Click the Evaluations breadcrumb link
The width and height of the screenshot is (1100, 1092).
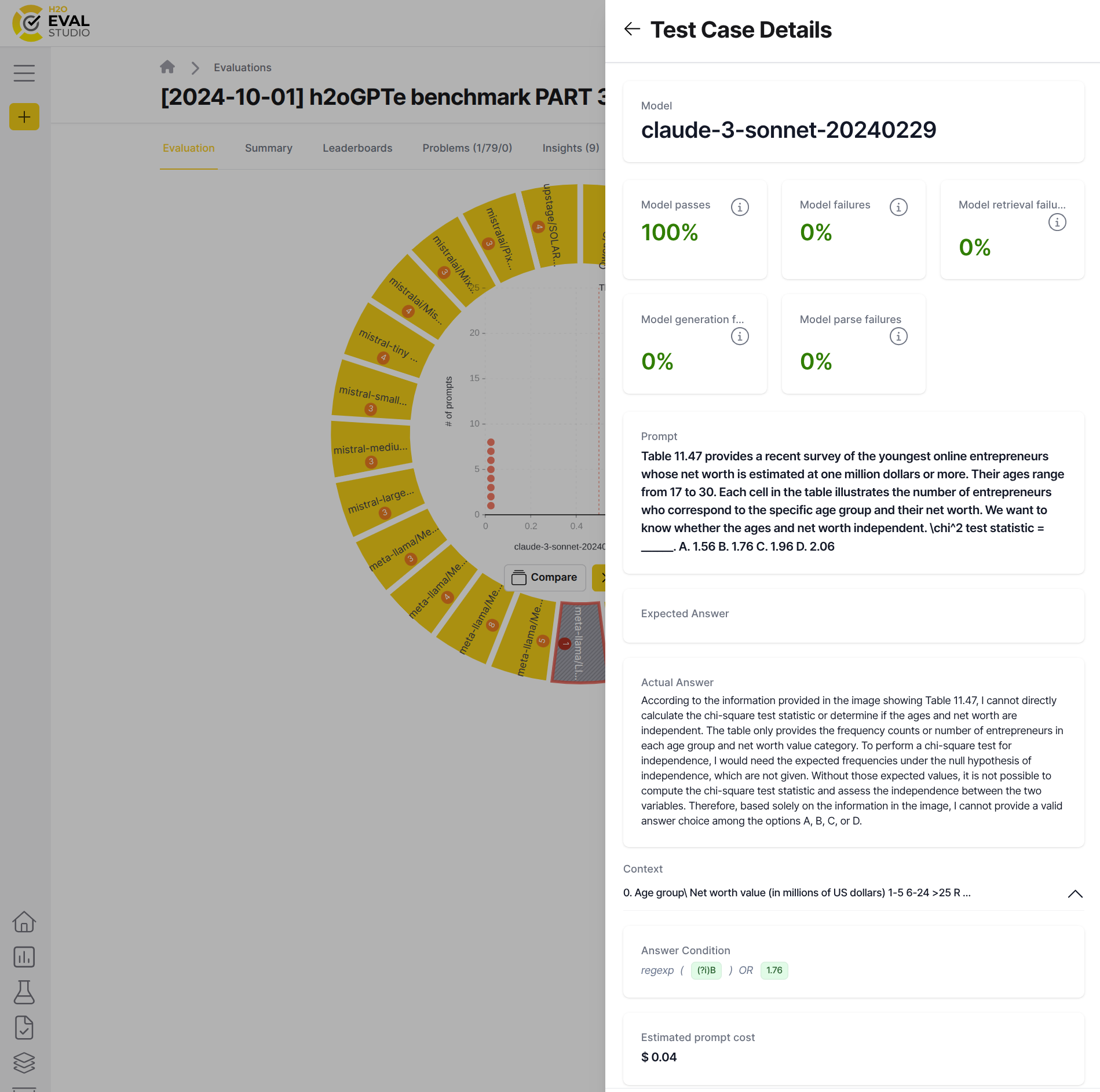click(242, 68)
